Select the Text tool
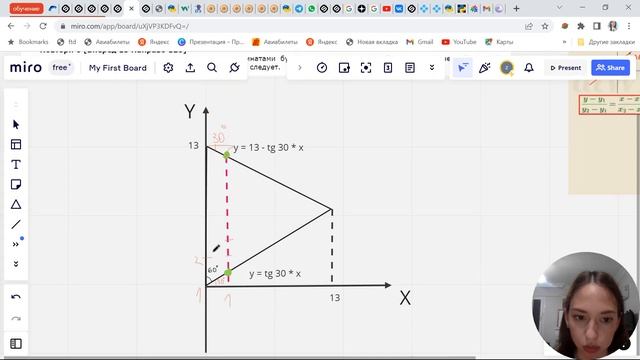Screen dimensions: 640x360 click(x=16, y=164)
